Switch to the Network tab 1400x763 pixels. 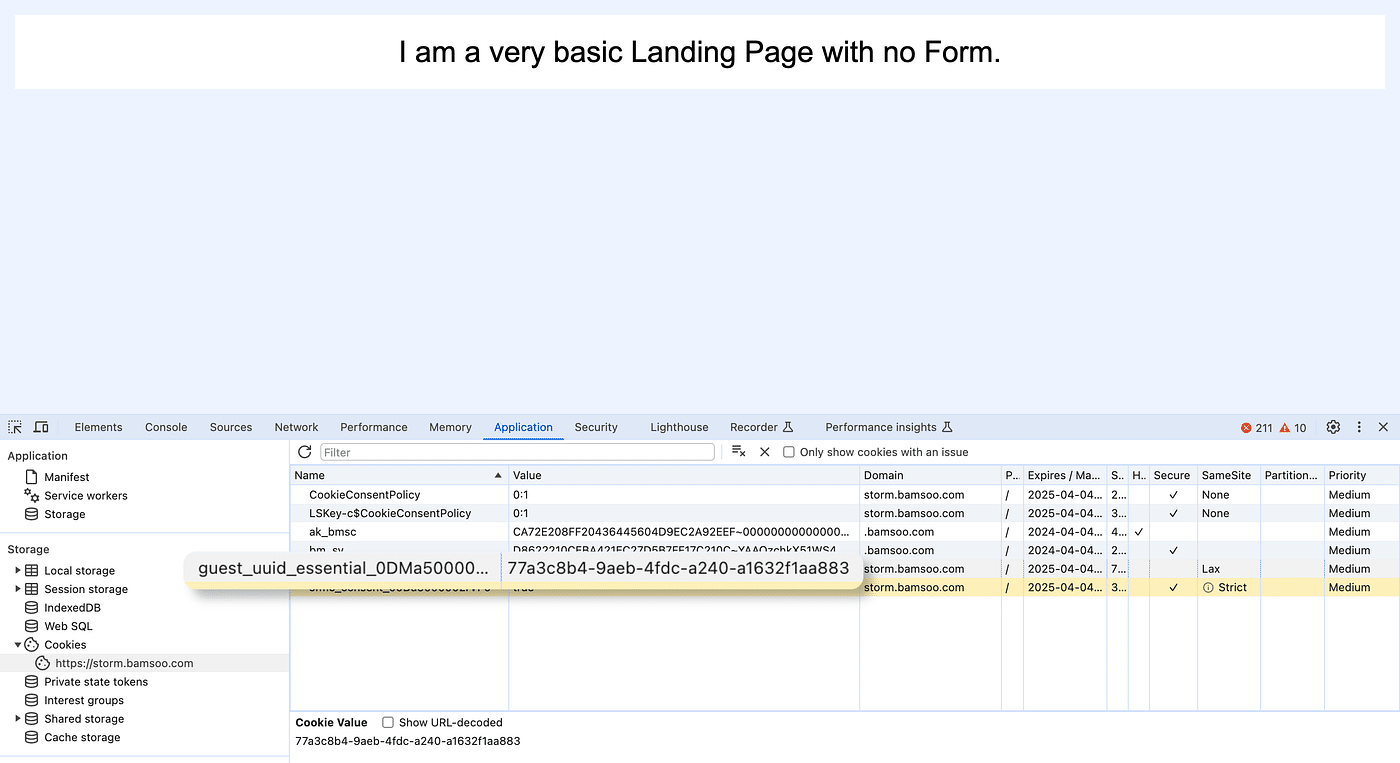pyautogui.click(x=296, y=427)
